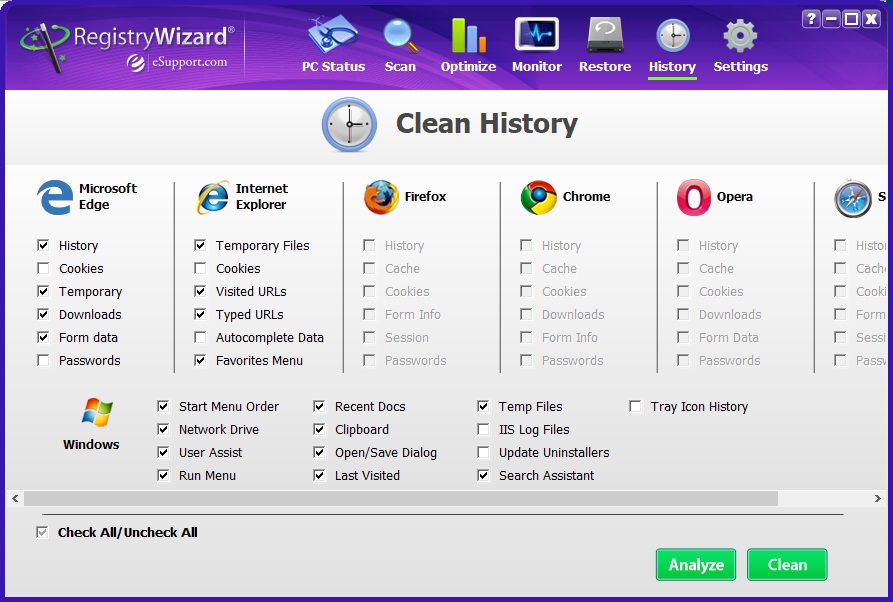The image size is (893, 602).
Task: Click the Microsoft Edge browser icon
Action: (55, 197)
